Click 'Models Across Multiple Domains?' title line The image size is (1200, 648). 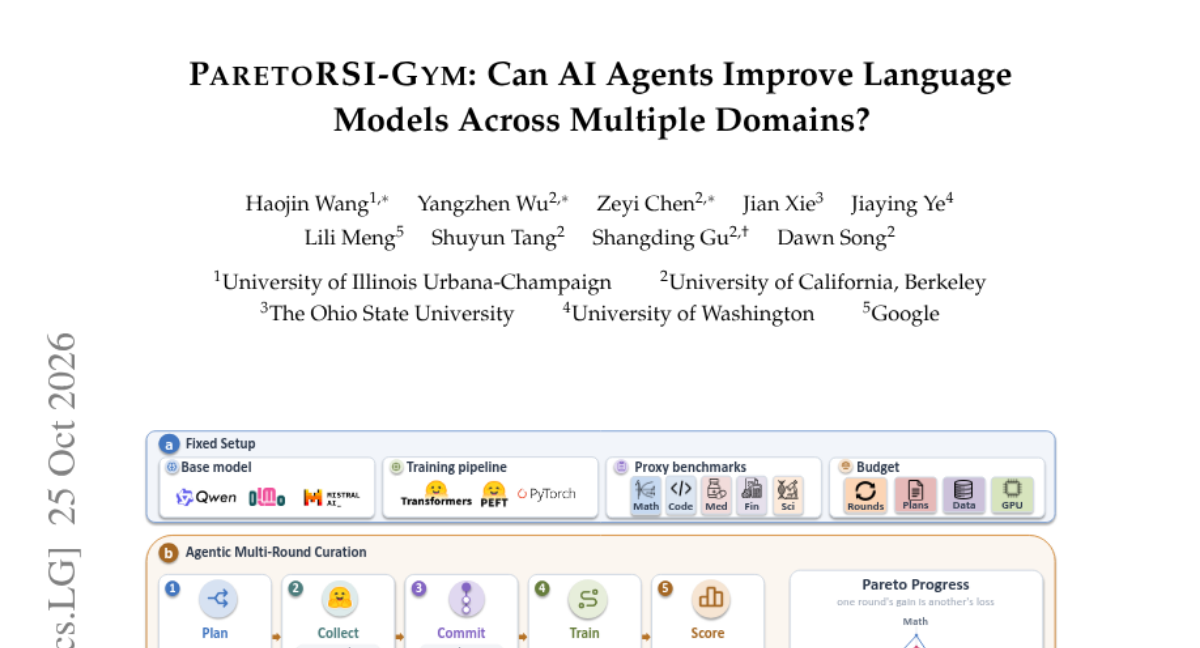[601, 120]
